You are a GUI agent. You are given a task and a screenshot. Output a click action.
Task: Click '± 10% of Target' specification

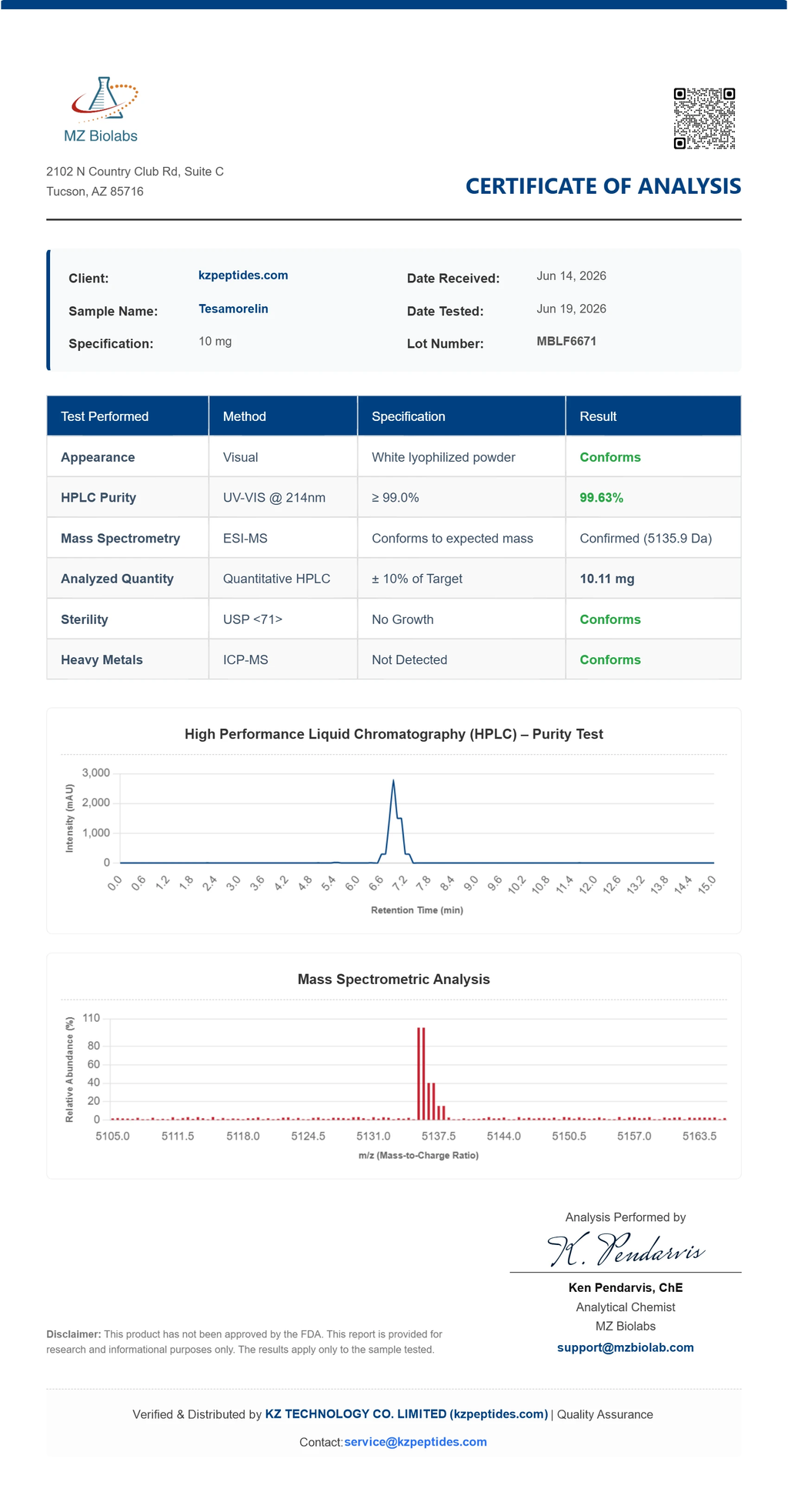point(417,579)
